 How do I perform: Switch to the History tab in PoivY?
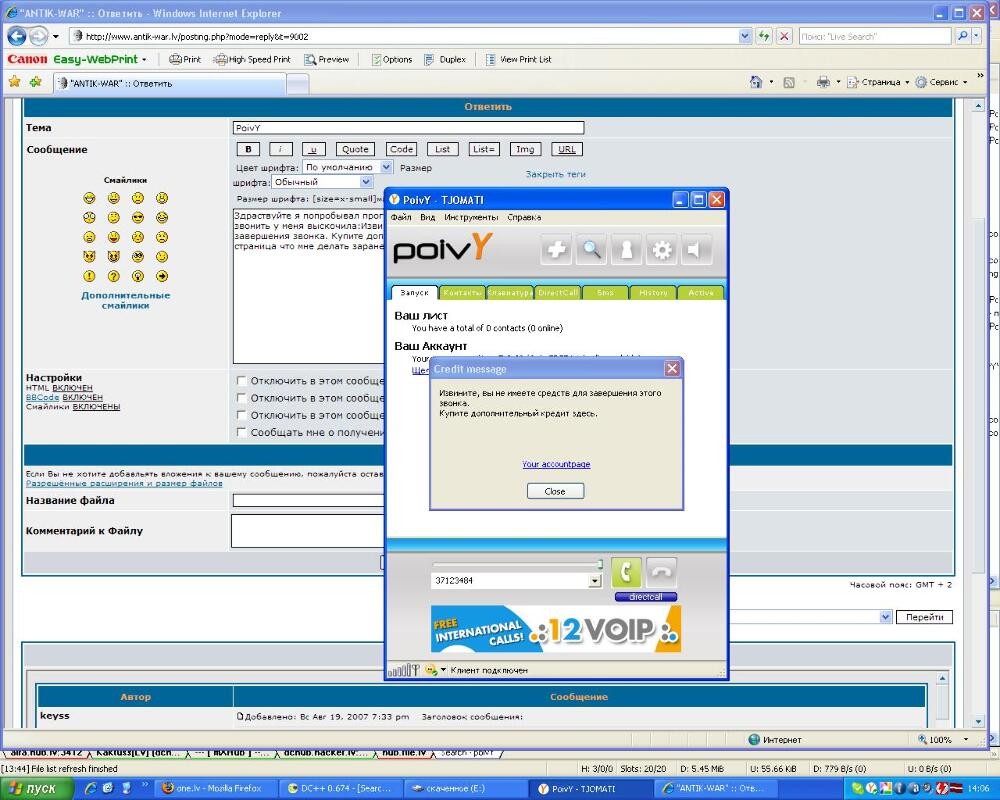tap(653, 293)
